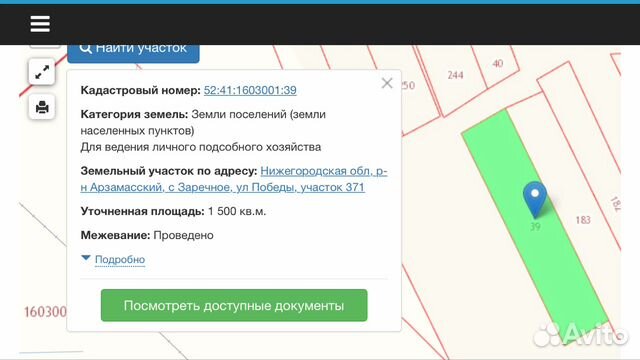Open cadastral number 52:41:1603001:39 link

[250, 90]
